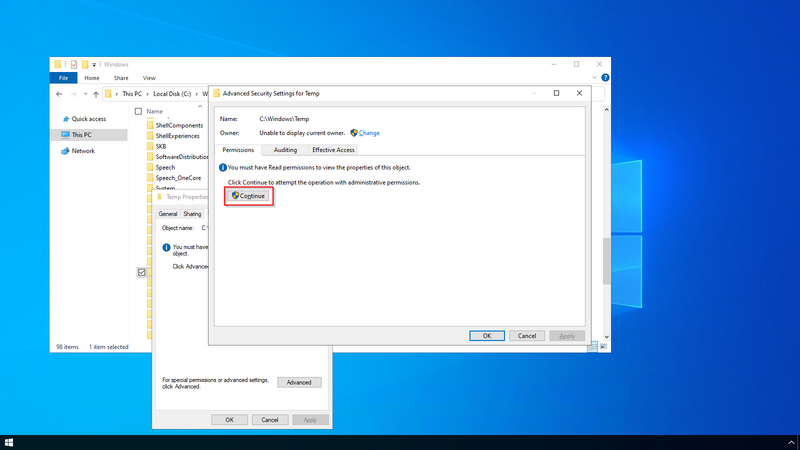The width and height of the screenshot is (800, 450).
Task: Click the Continue button with shield
Action: (248, 196)
